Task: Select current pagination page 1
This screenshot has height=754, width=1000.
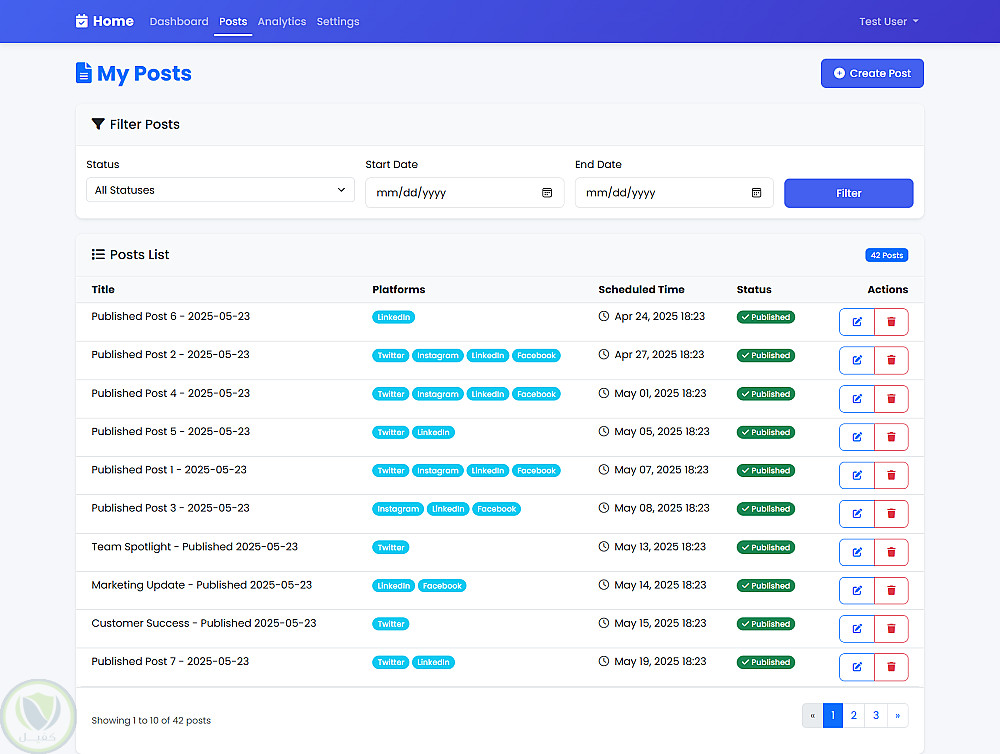Action: (x=833, y=715)
